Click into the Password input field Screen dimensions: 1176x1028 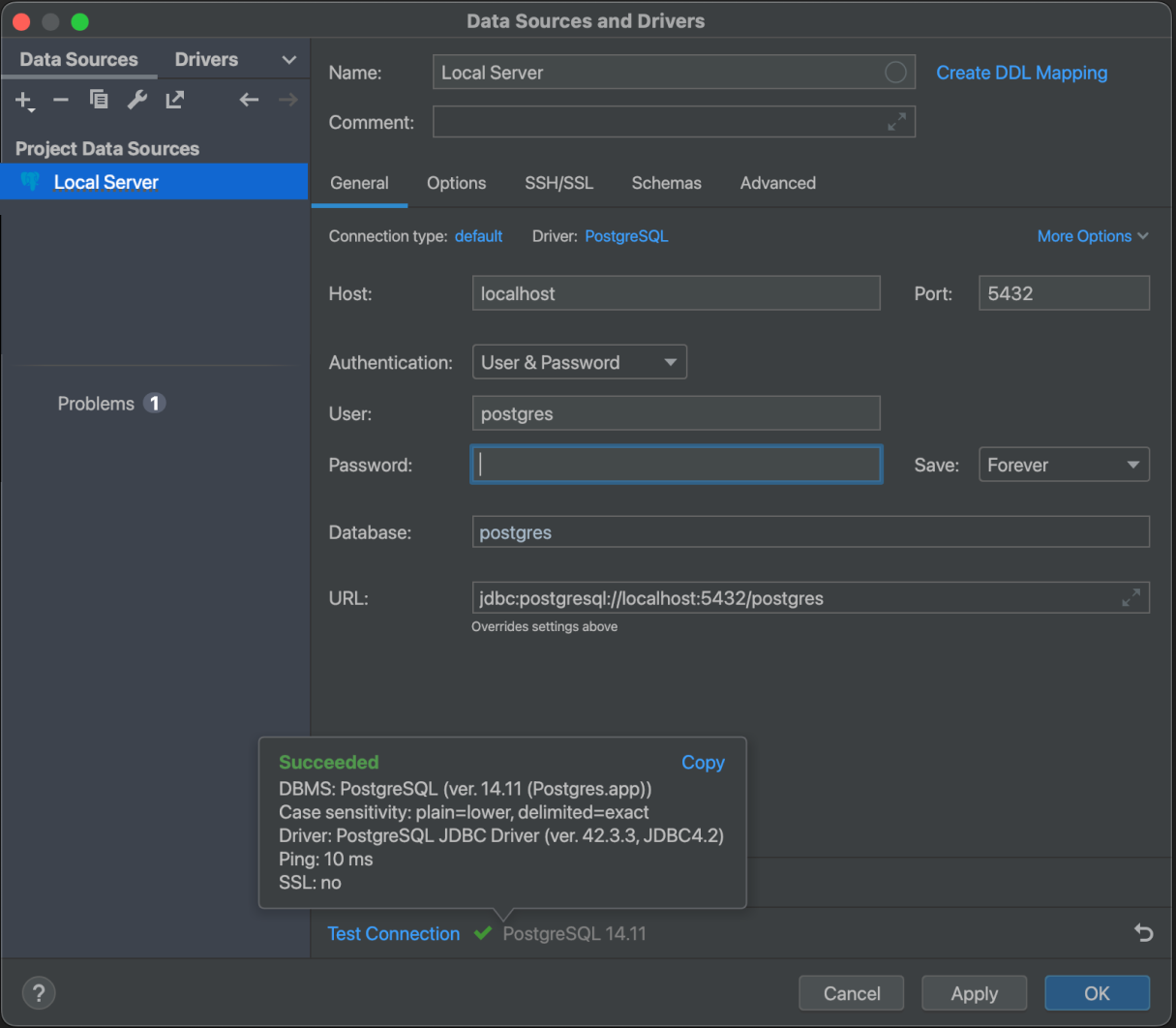click(x=676, y=465)
